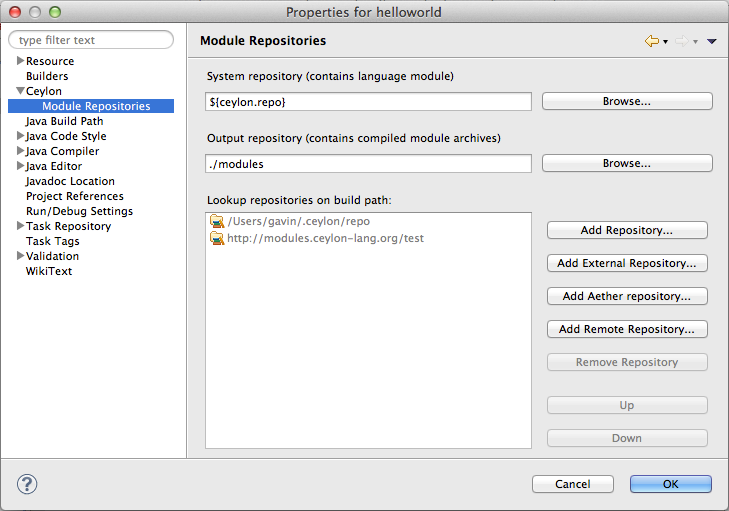Open the Java Build Path page
The height and width of the screenshot is (511, 729).
tap(64, 121)
